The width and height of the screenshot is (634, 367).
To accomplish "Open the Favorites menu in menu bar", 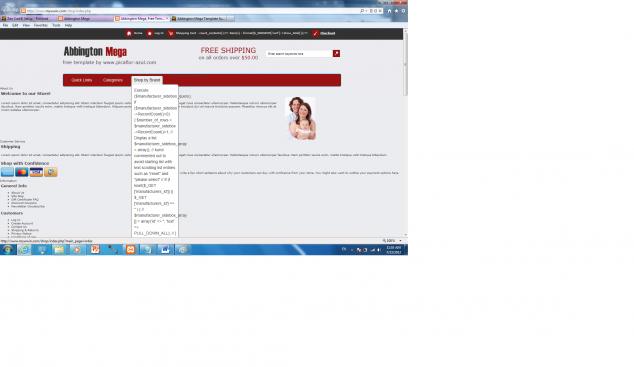I will pyautogui.click(x=40, y=25).
